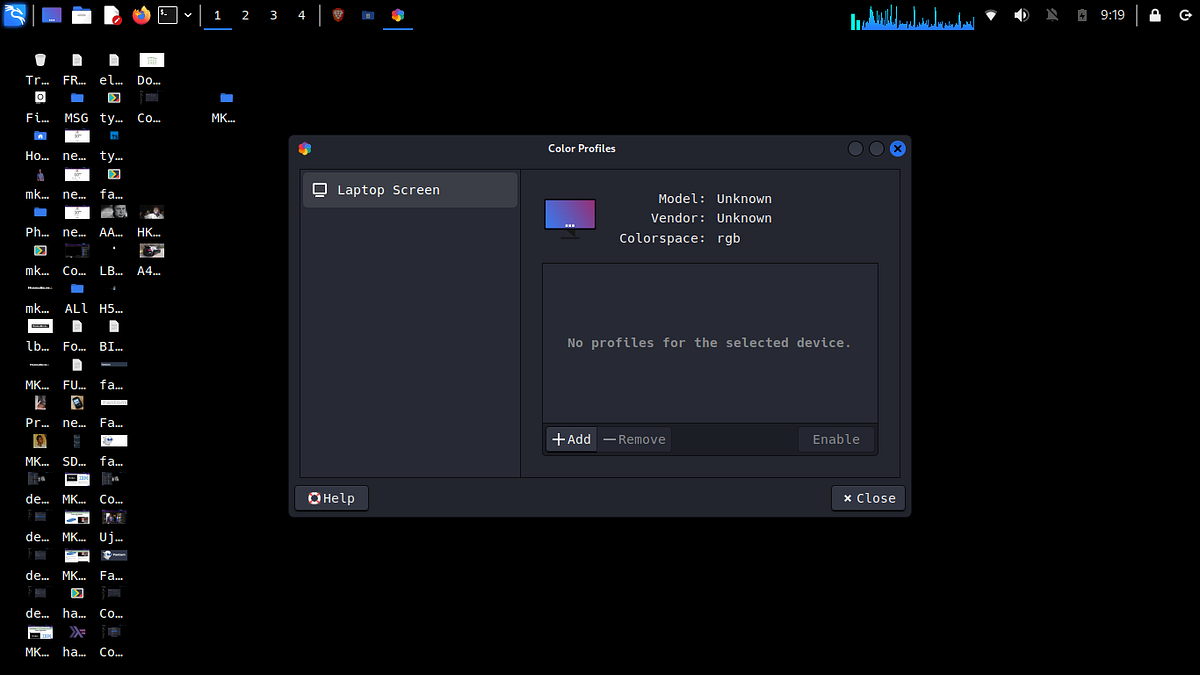Add a color profile
Screen dimensions: 1200x675
tap(572, 439)
